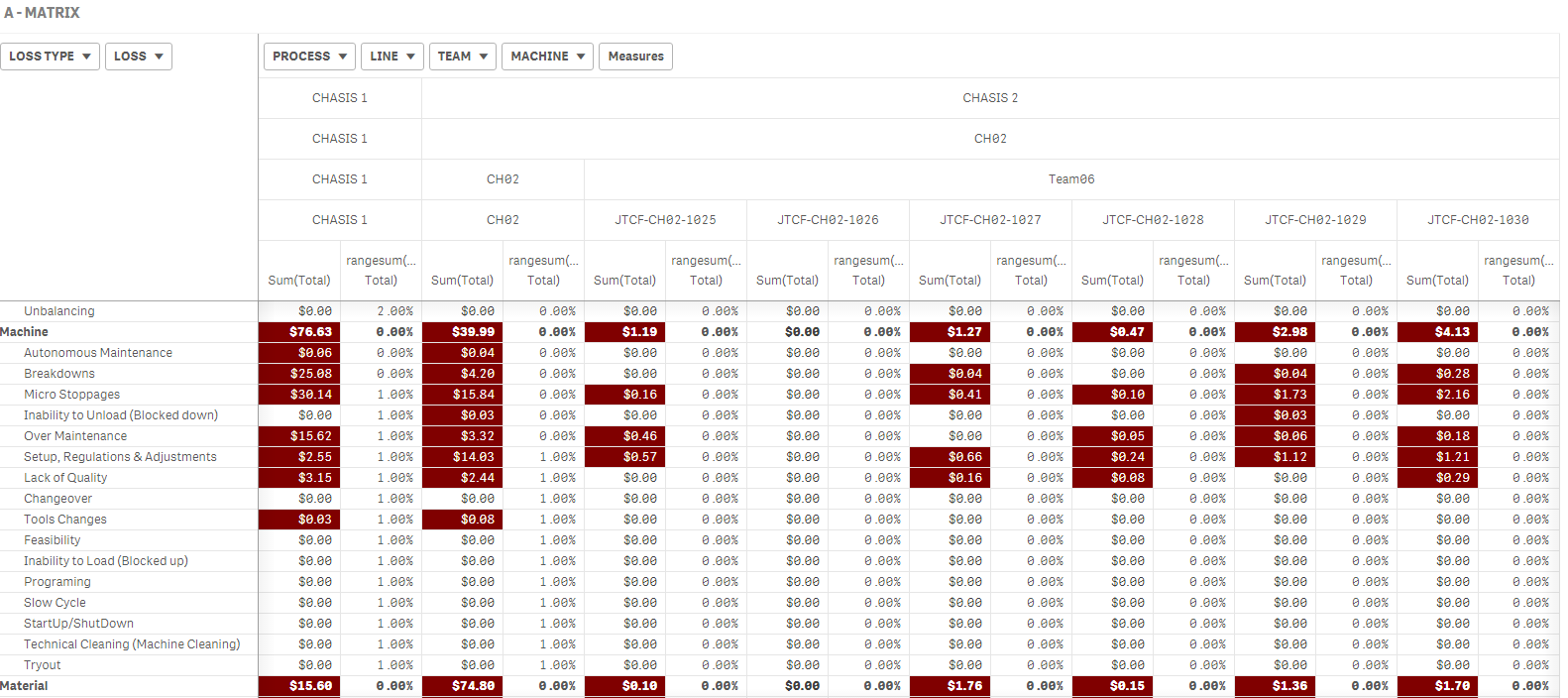Open the MACHINE dimension dropdown
Screen dimensions: 1568x698
point(548,57)
